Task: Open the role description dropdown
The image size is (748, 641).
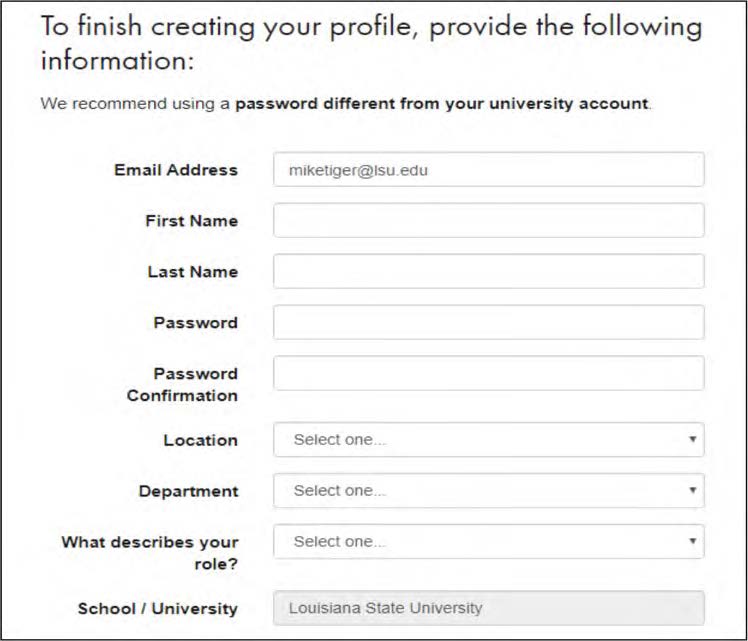Action: (x=488, y=541)
